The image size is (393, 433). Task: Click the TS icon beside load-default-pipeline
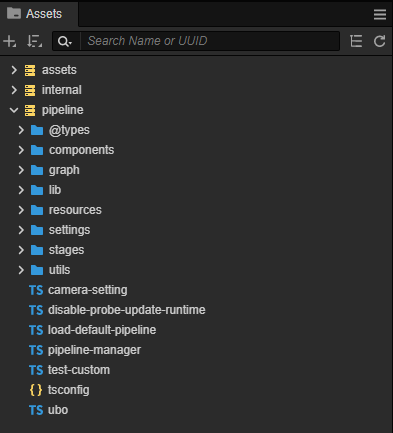coord(36,330)
